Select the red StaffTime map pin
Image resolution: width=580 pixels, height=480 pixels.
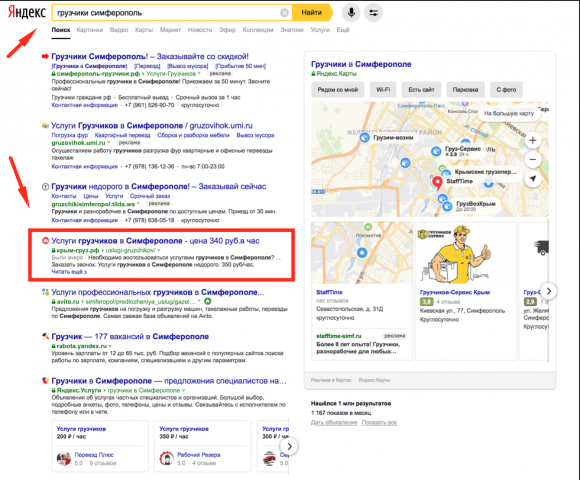coord(438,183)
